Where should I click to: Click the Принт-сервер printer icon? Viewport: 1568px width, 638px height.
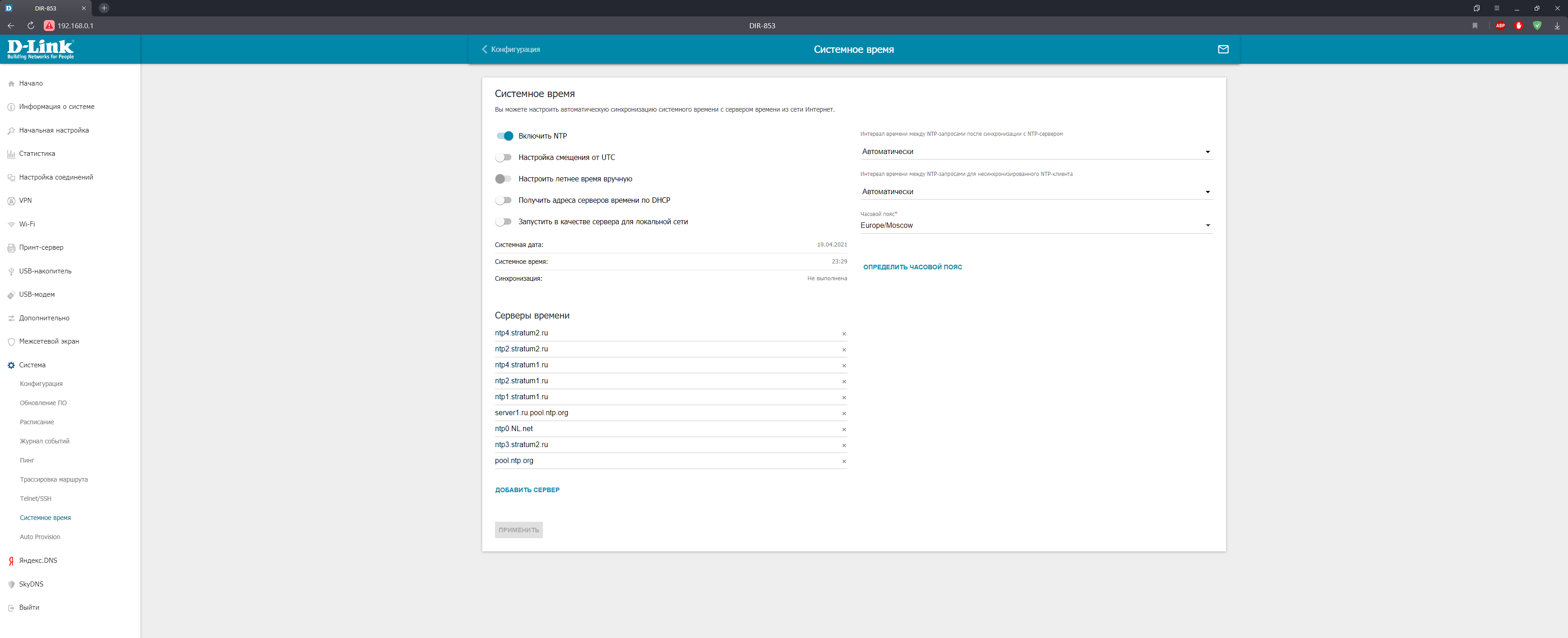point(11,248)
